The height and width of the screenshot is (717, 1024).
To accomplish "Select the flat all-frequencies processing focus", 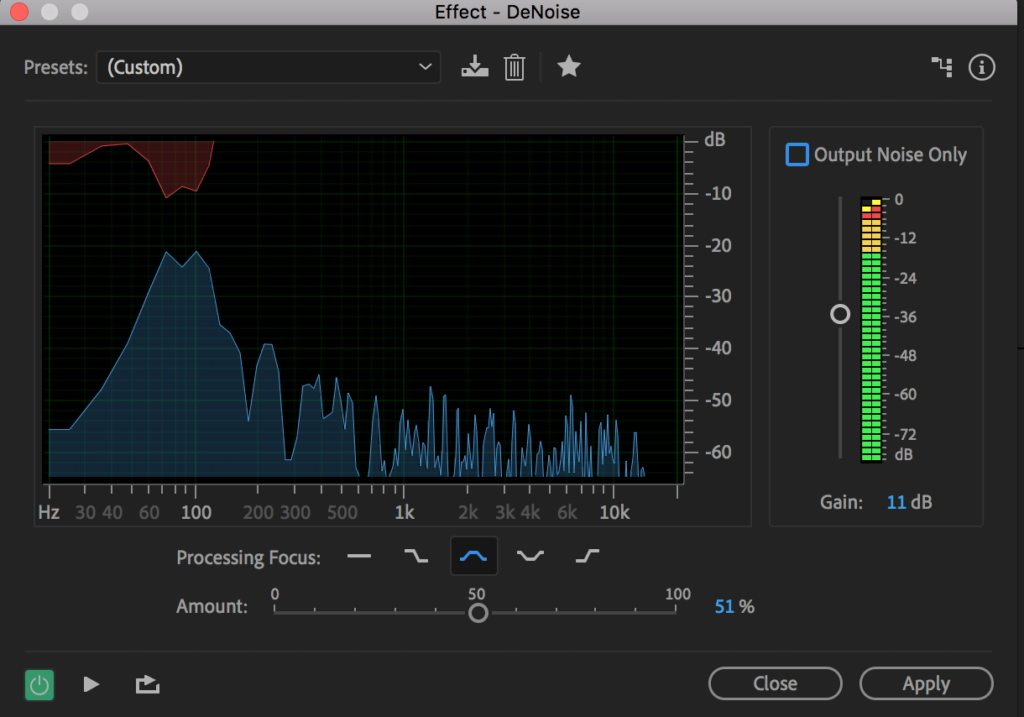I will (359, 556).
